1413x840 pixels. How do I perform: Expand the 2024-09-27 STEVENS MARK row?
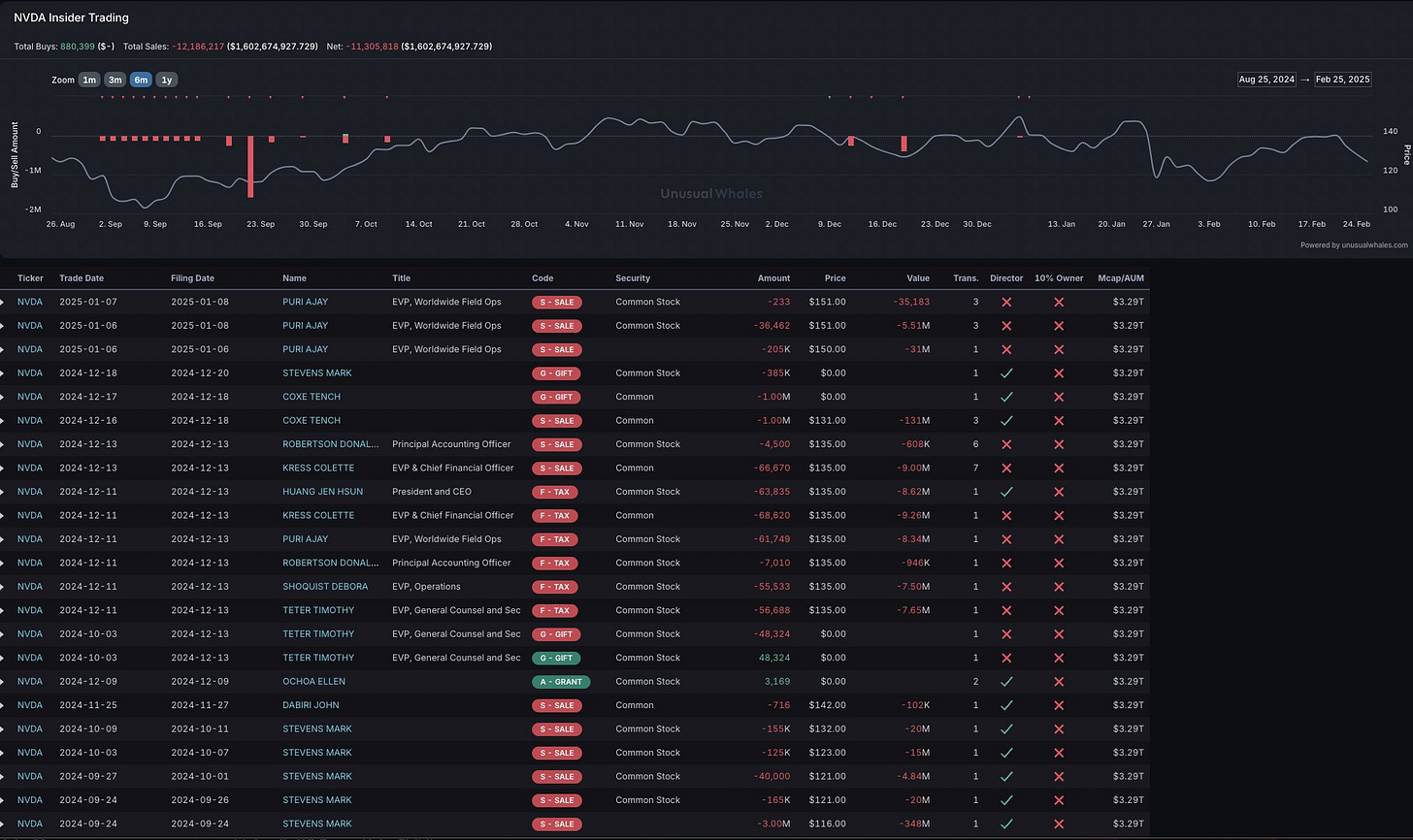coord(3,776)
